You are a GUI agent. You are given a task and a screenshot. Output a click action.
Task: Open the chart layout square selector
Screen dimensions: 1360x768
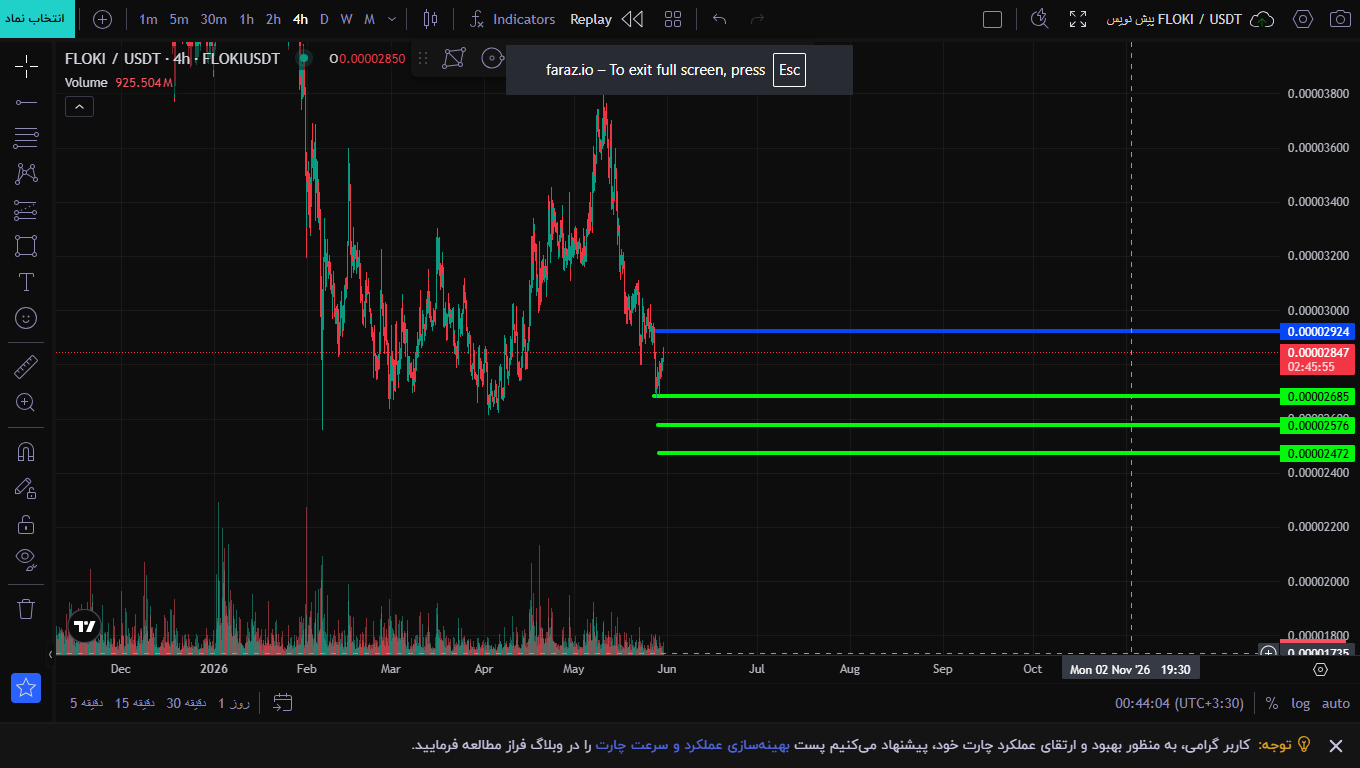pos(992,19)
